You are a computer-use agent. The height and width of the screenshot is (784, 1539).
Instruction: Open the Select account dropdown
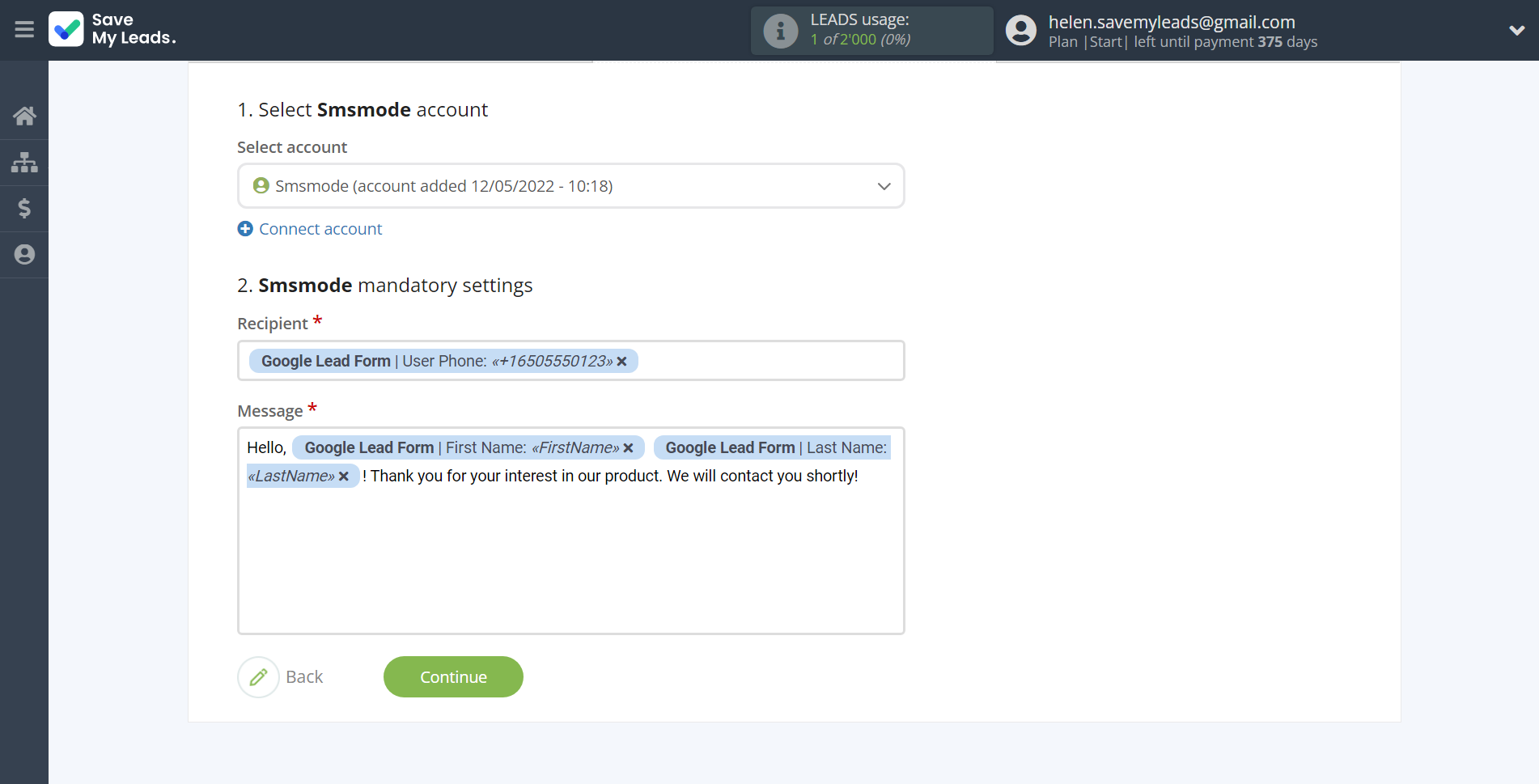[570, 186]
